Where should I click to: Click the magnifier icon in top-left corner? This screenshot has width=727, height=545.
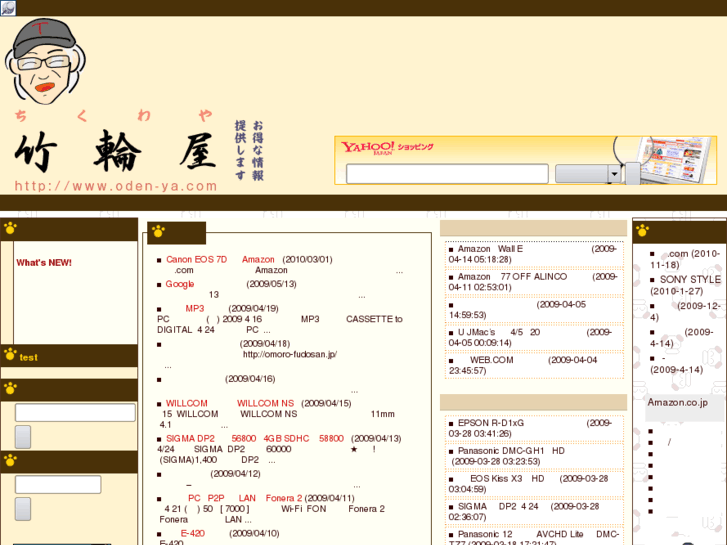tap(8, 8)
